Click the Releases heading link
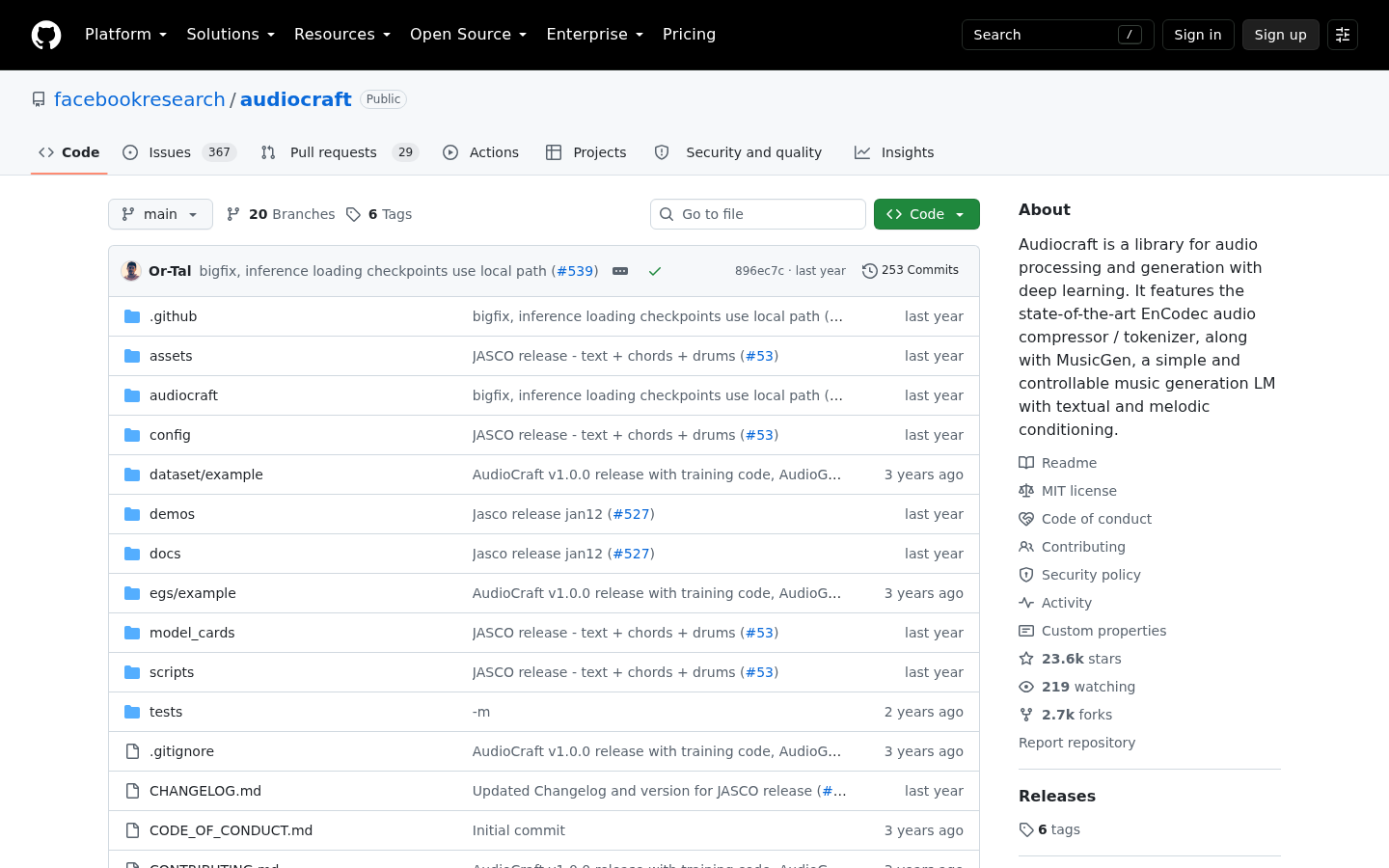Image resolution: width=1389 pixels, height=868 pixels. pos(1057,796)
